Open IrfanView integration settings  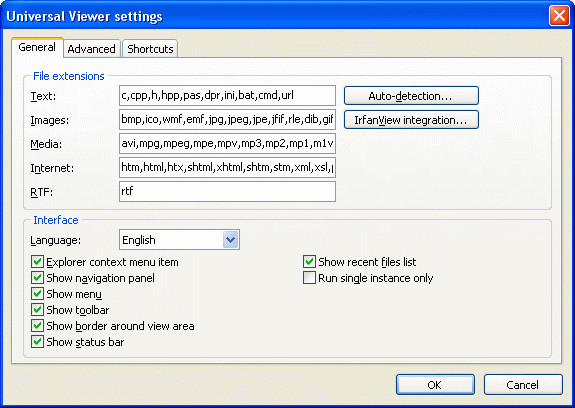coord(411,120)
